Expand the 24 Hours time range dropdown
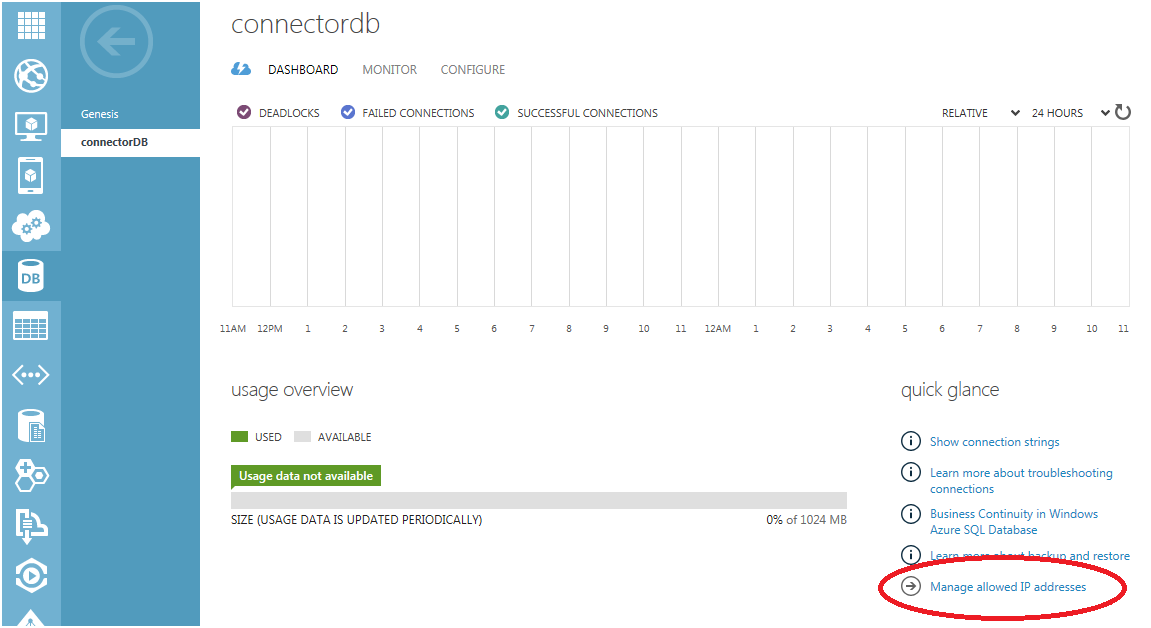Viewport: 1151px width, 628px height. click(x=1070, y=113)
